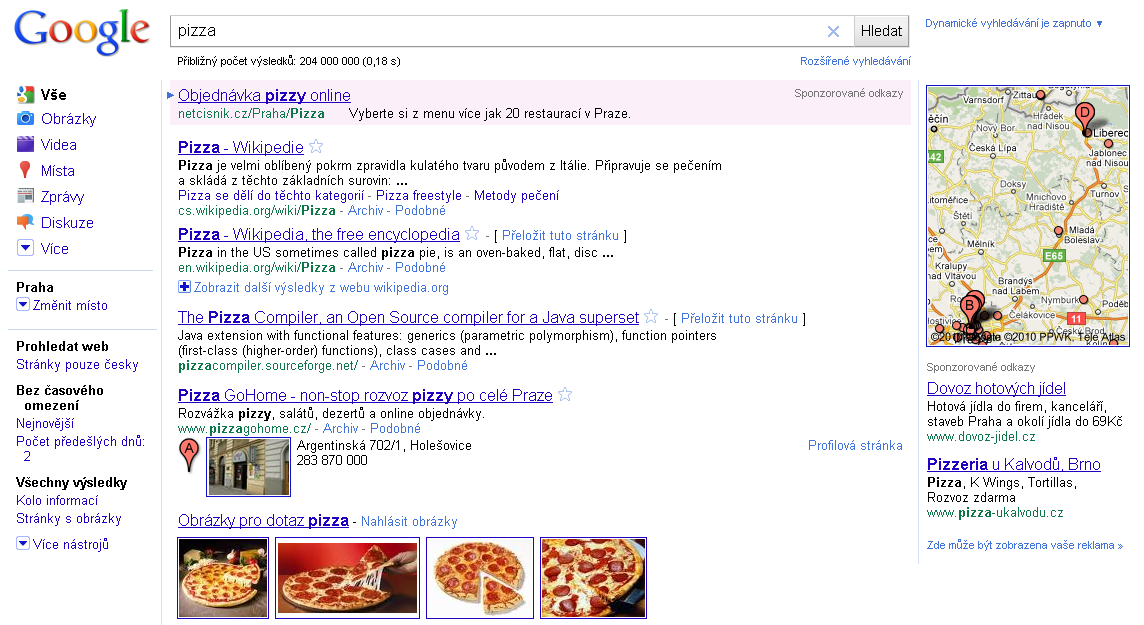Star the Pizza GoHome result

pos(565,395)
